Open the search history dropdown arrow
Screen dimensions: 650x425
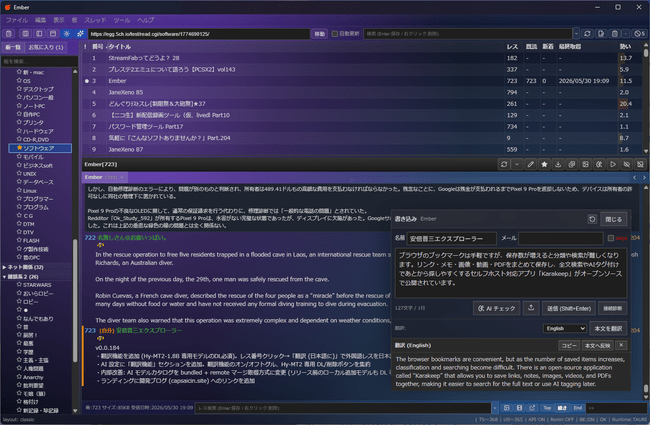pyautogui.click(x=576, y=34)
